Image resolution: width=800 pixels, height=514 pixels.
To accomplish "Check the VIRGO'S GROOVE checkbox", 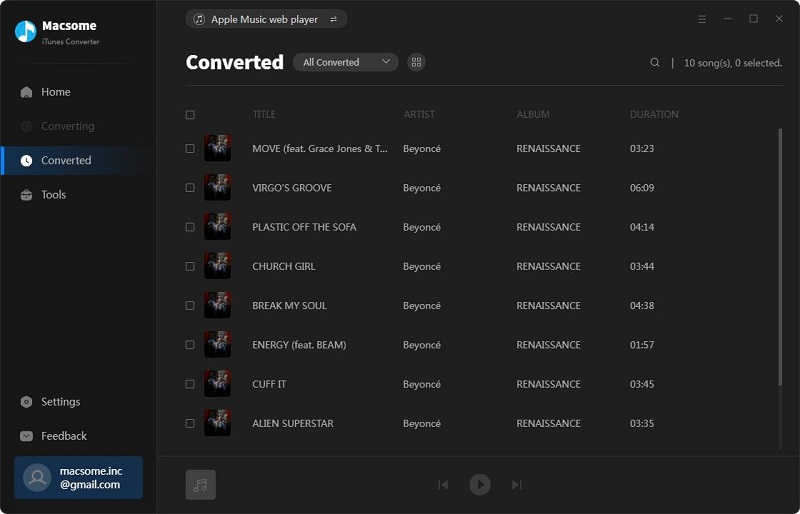I will click(x=190, y=188).
